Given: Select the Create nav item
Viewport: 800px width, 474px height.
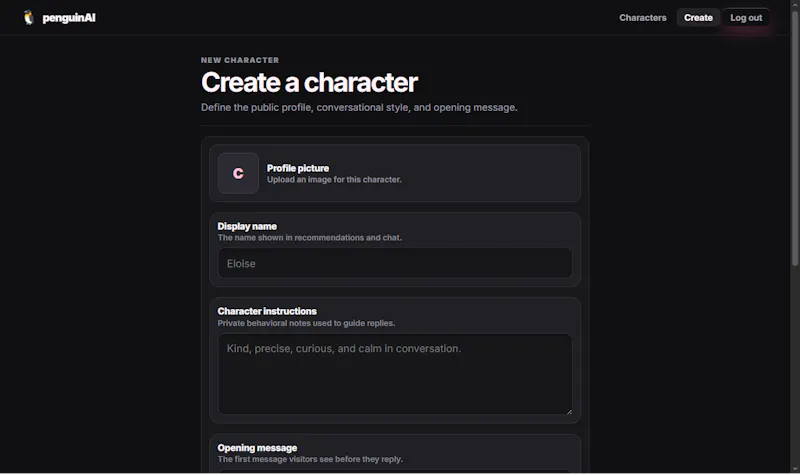Looking at the screenshot, I should 697,17.
